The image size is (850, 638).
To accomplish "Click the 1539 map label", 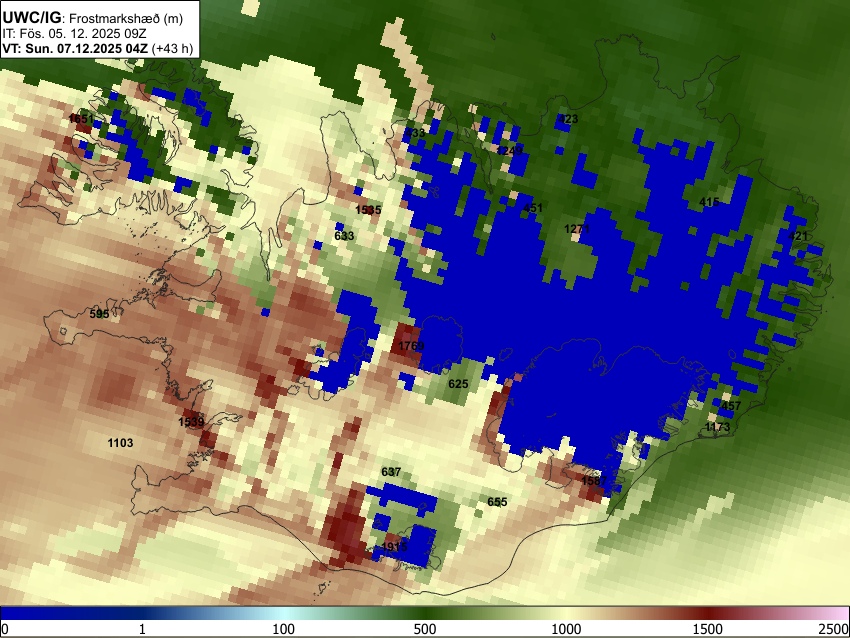I will pyautogui.click(x=191, y=422).
